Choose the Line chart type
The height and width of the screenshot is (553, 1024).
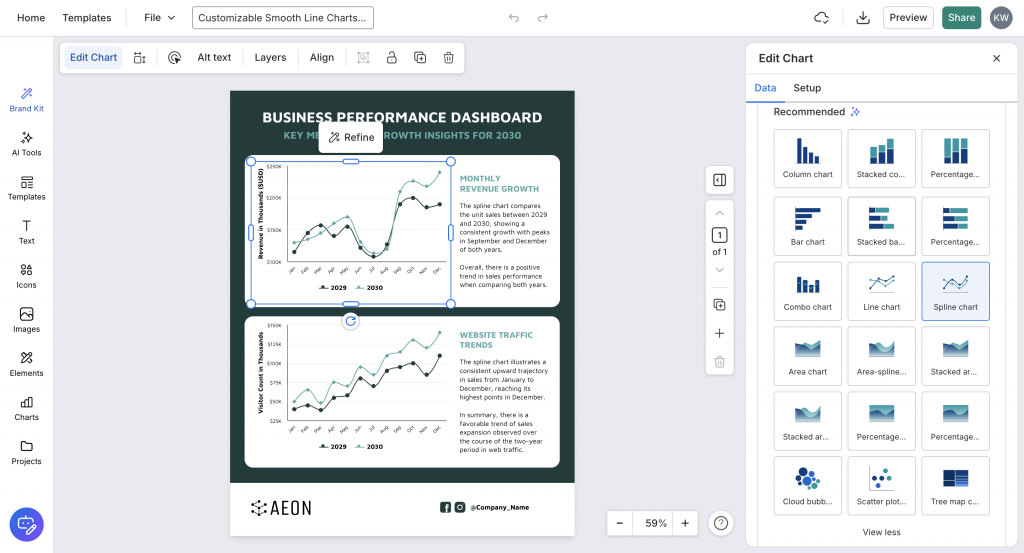[x=881, y=291]
